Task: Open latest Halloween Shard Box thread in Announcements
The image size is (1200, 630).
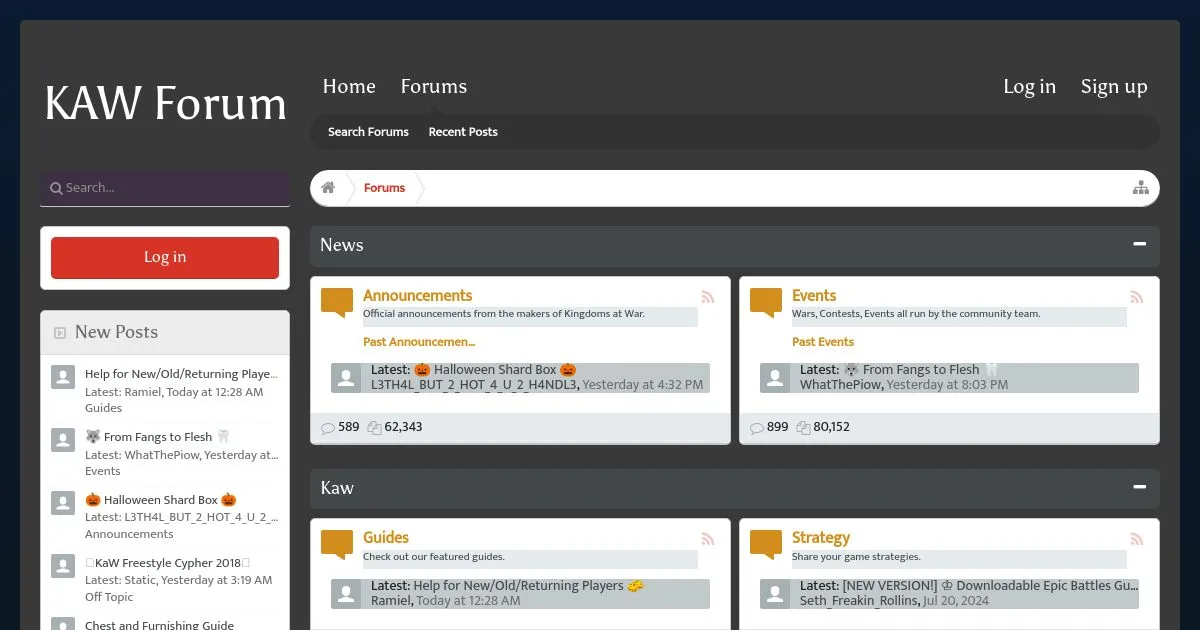Action: 495,370
